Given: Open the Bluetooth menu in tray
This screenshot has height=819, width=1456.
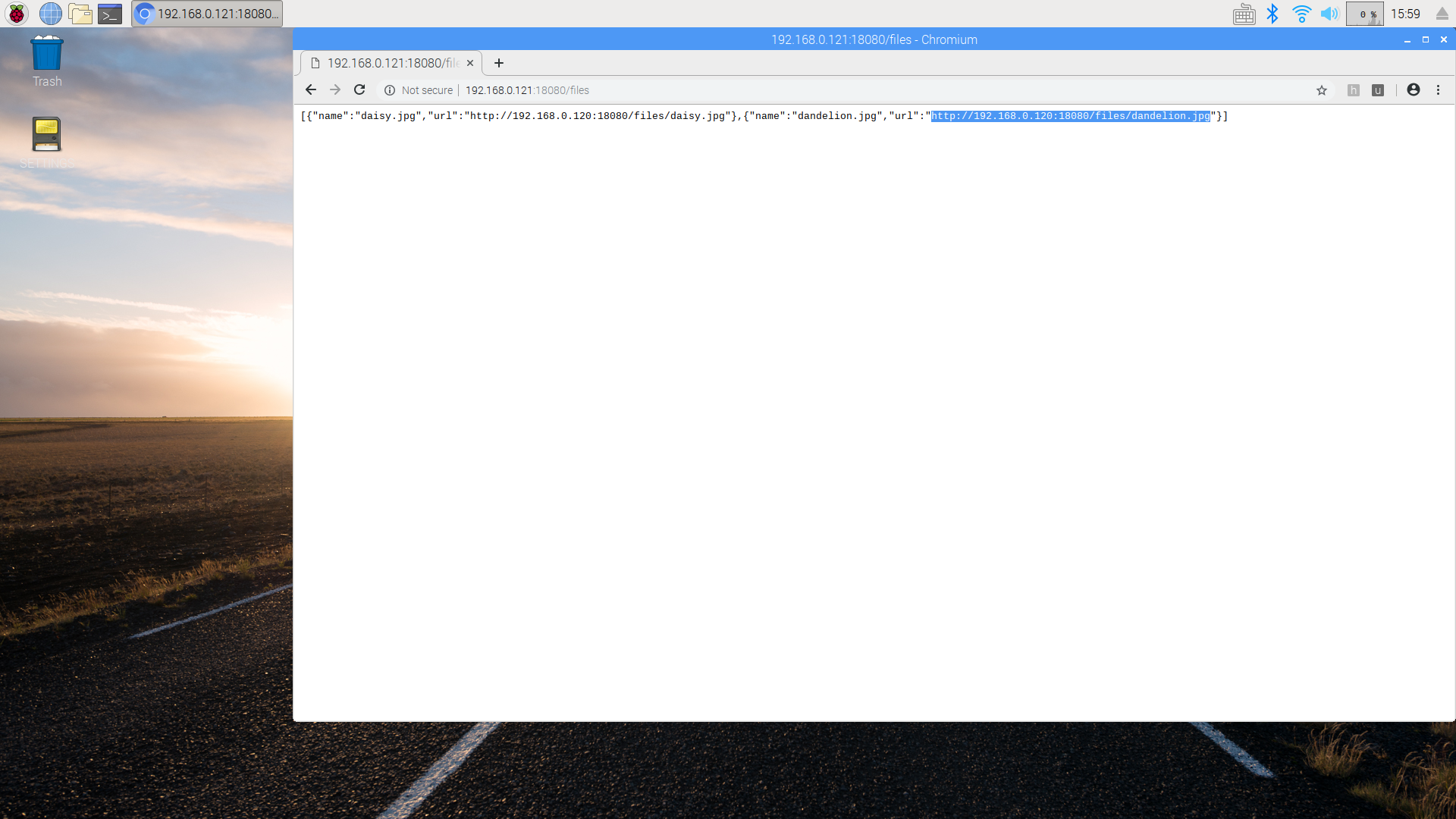Looking at the screenshot, I should click(1272, 14).
